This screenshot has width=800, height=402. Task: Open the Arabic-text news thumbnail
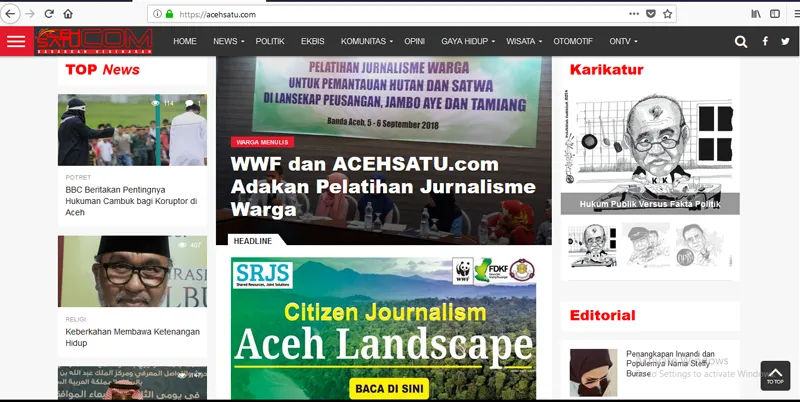pyautogui.click(x=132, y=383)
